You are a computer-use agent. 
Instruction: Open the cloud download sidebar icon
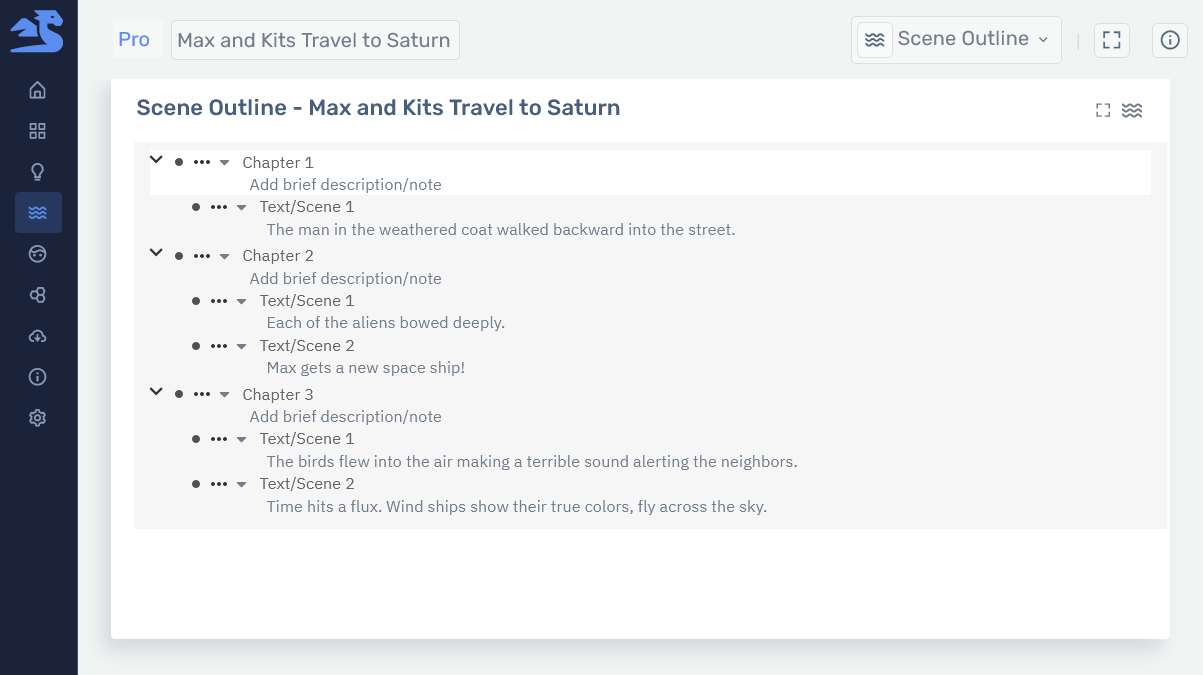37,336
